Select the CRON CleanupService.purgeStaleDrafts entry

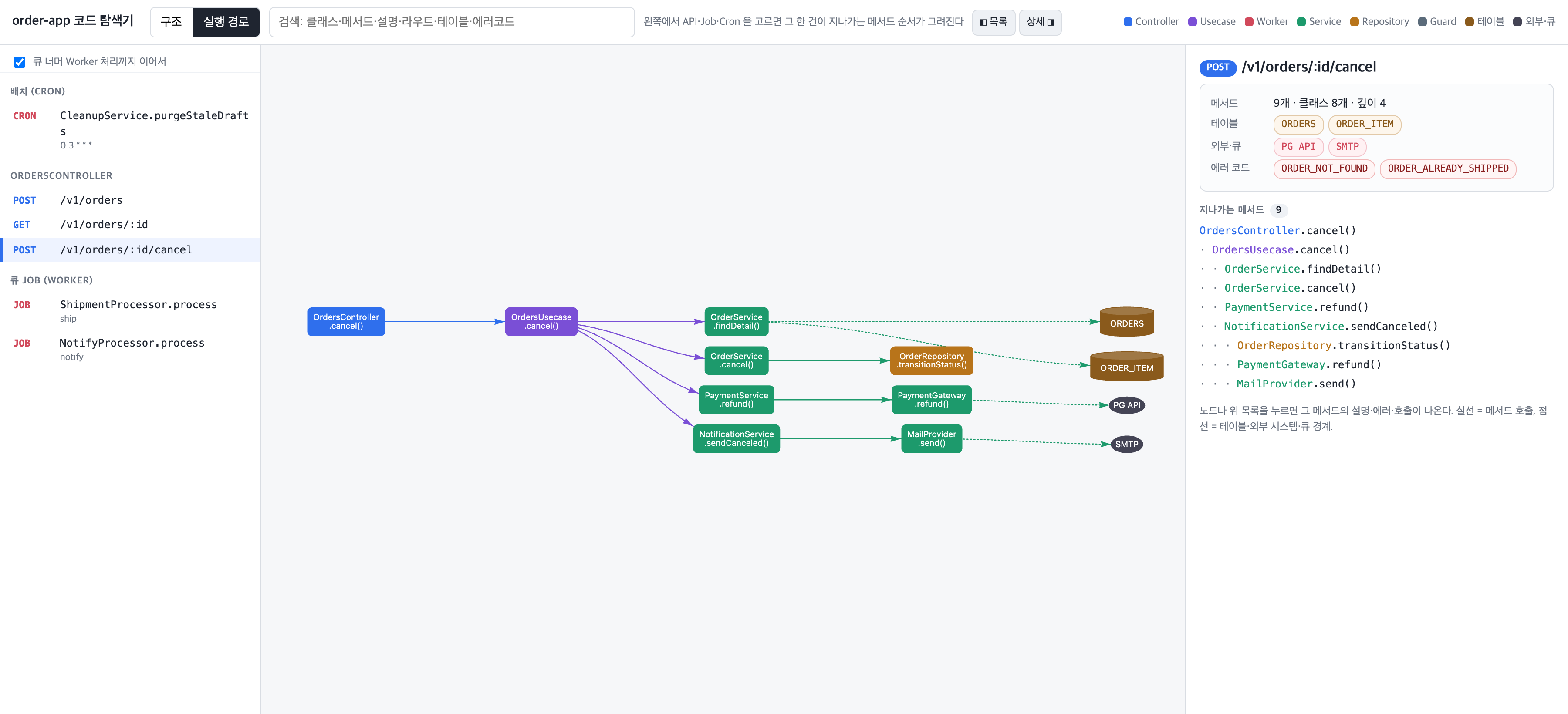pos(130,129)
